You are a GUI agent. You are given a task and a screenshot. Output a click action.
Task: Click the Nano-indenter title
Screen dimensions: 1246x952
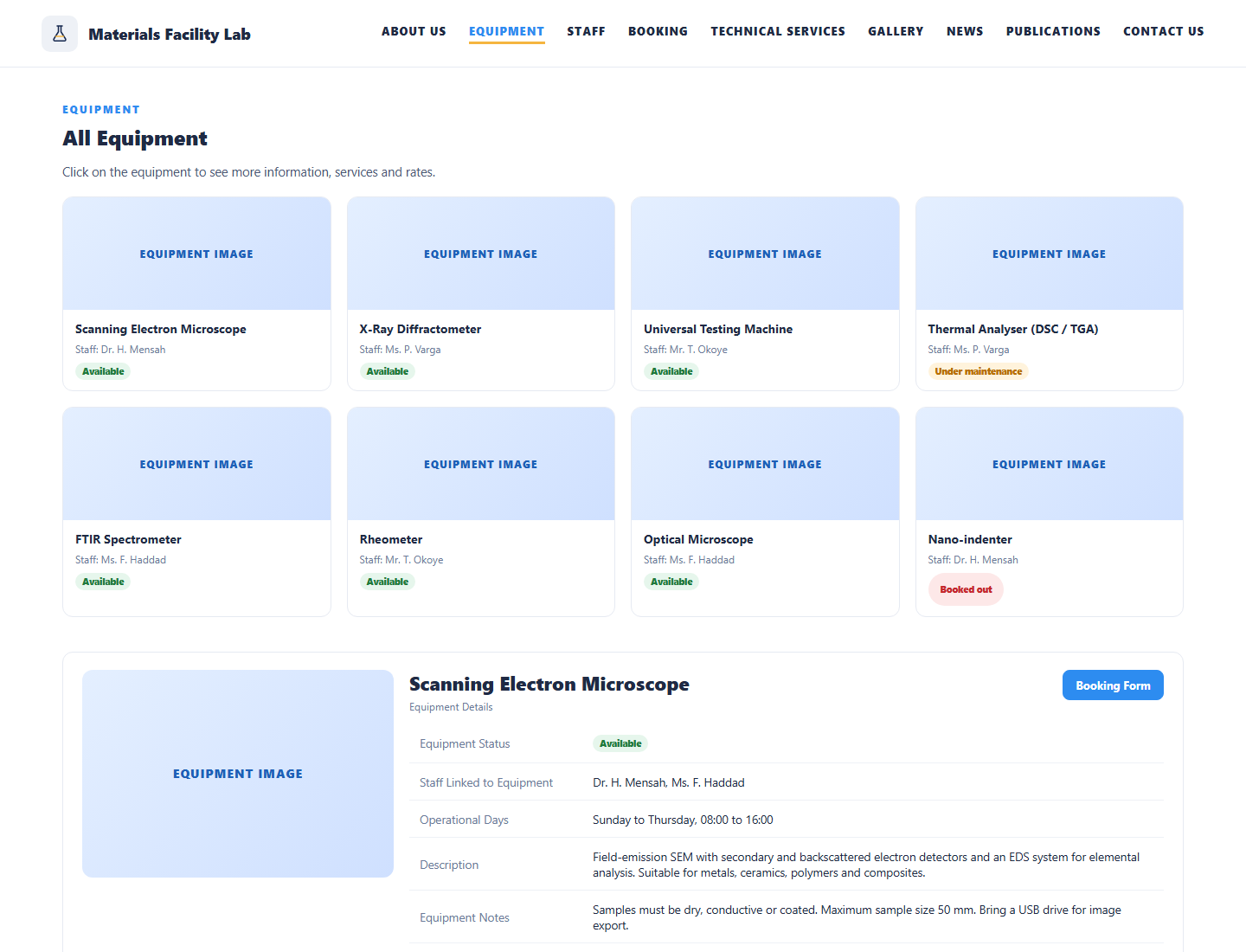(970, 539)
